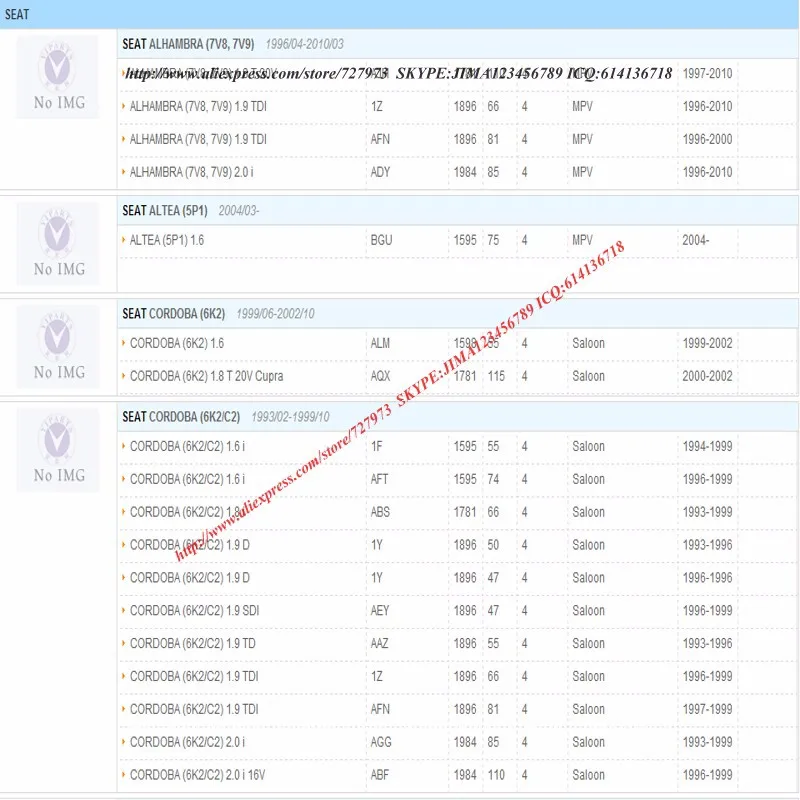Open the CORDOBA (6K2/C2) 2.0 i 16V link
The height and width of the screenshot is (800, 800).
(x=197, y=775)
